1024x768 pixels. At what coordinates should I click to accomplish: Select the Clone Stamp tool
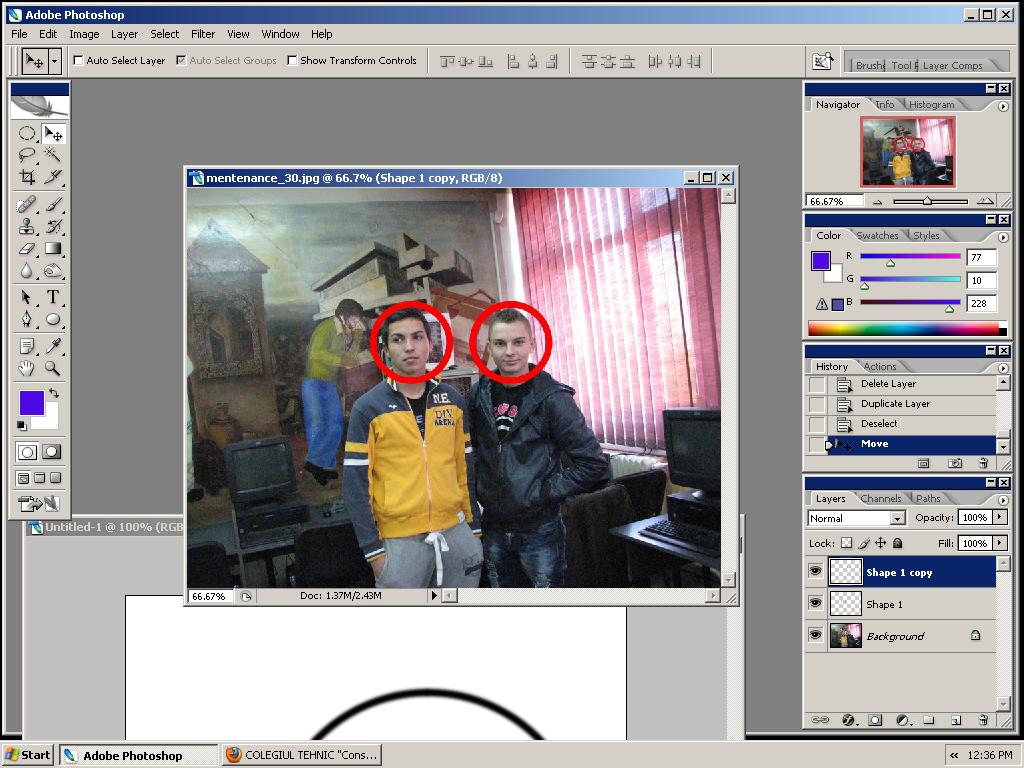(x=26, y=227)
